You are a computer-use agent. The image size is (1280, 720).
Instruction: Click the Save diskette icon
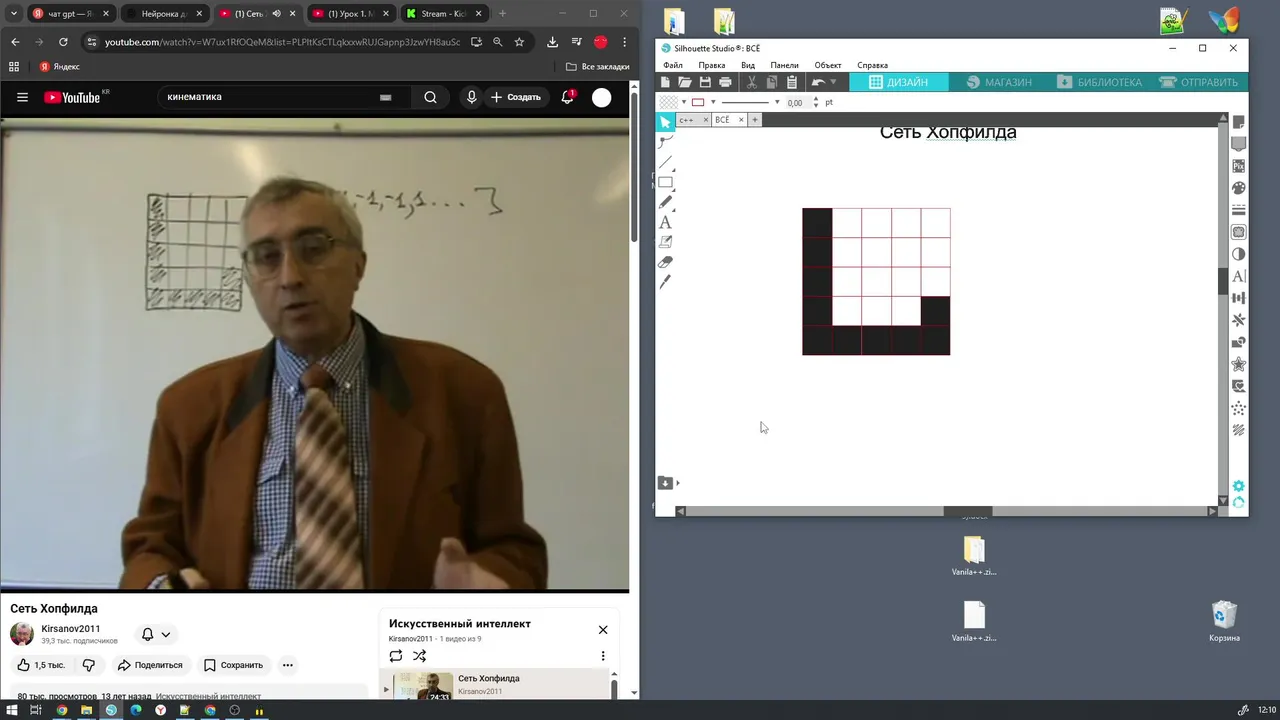click(705, 82)
